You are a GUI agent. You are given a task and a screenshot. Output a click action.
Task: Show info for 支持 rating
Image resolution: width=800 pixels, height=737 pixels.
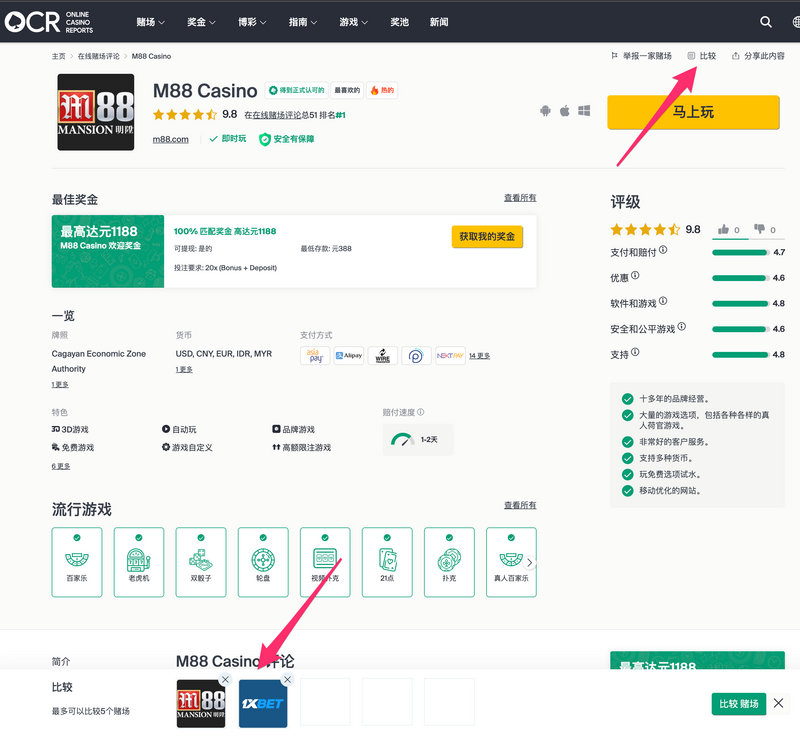point(635,352)
